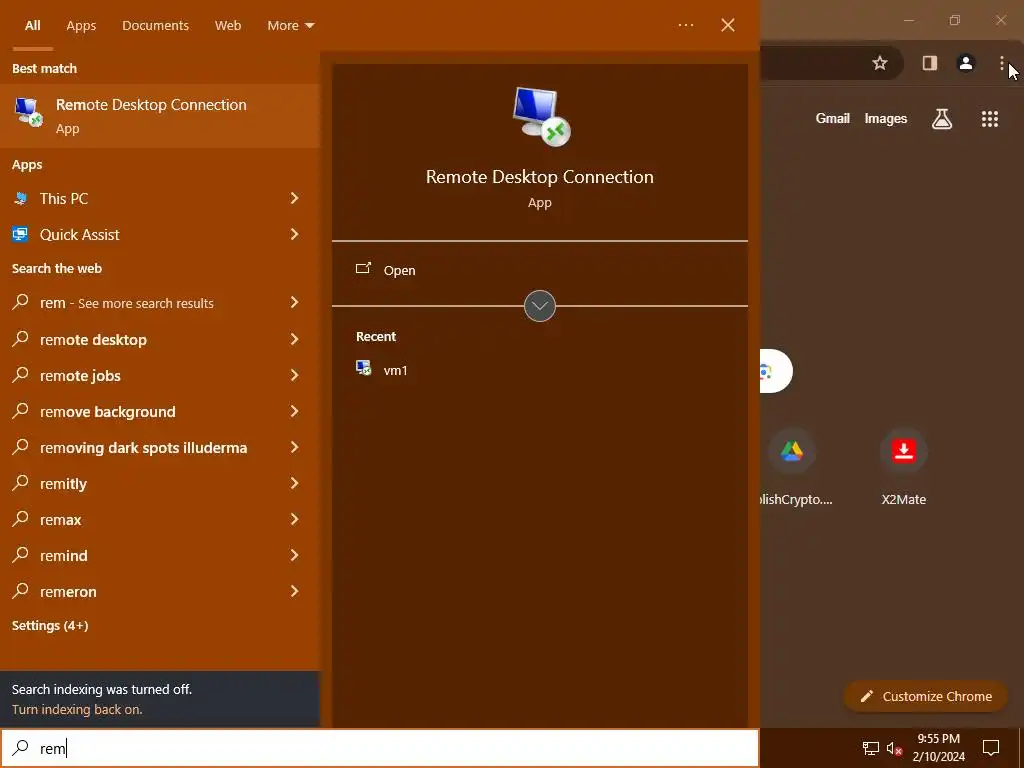Open Chrome side panel icon
Screen dimensions: 1024x768
point(929,63)
